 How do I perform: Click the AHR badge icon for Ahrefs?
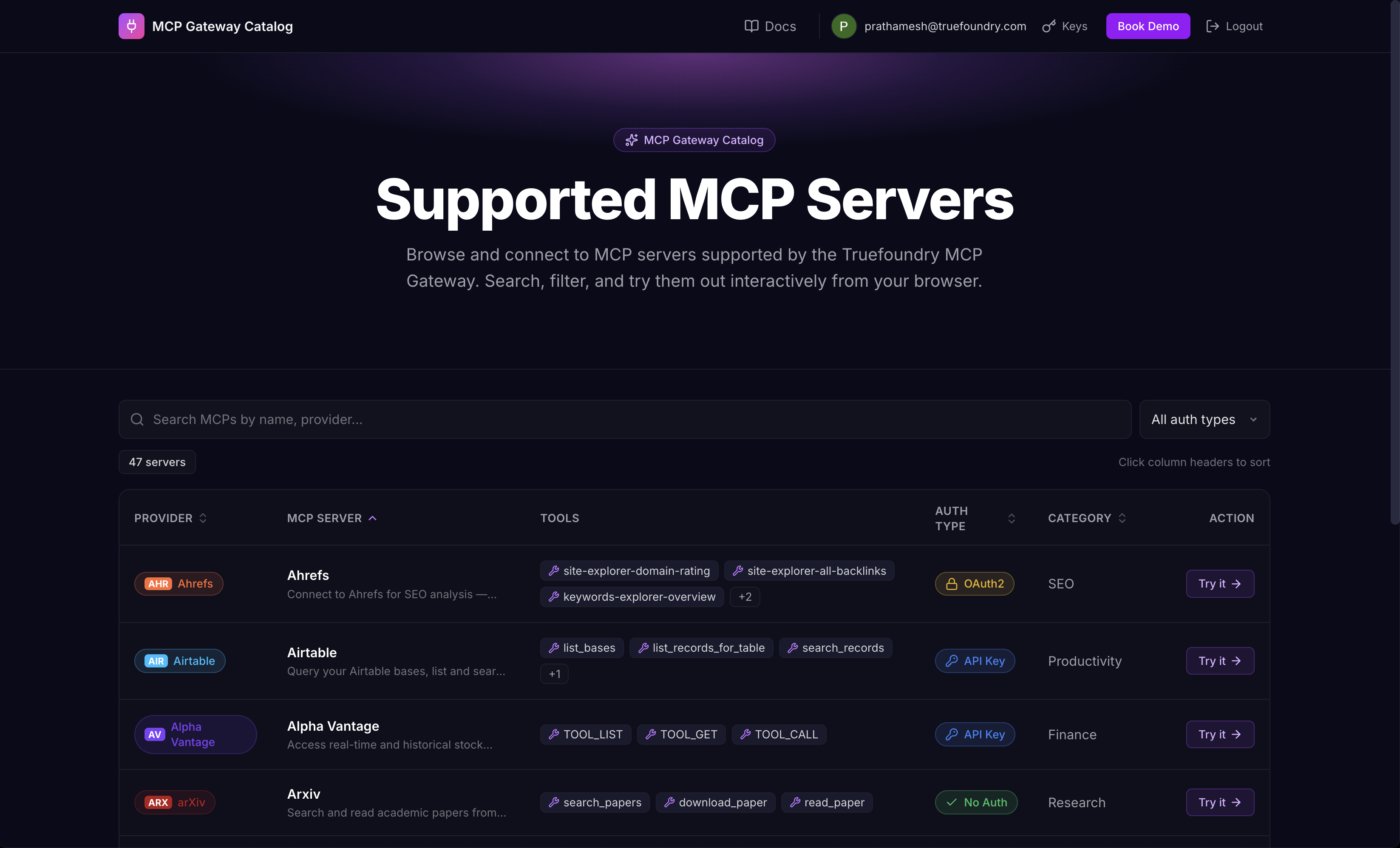point(159,584)
